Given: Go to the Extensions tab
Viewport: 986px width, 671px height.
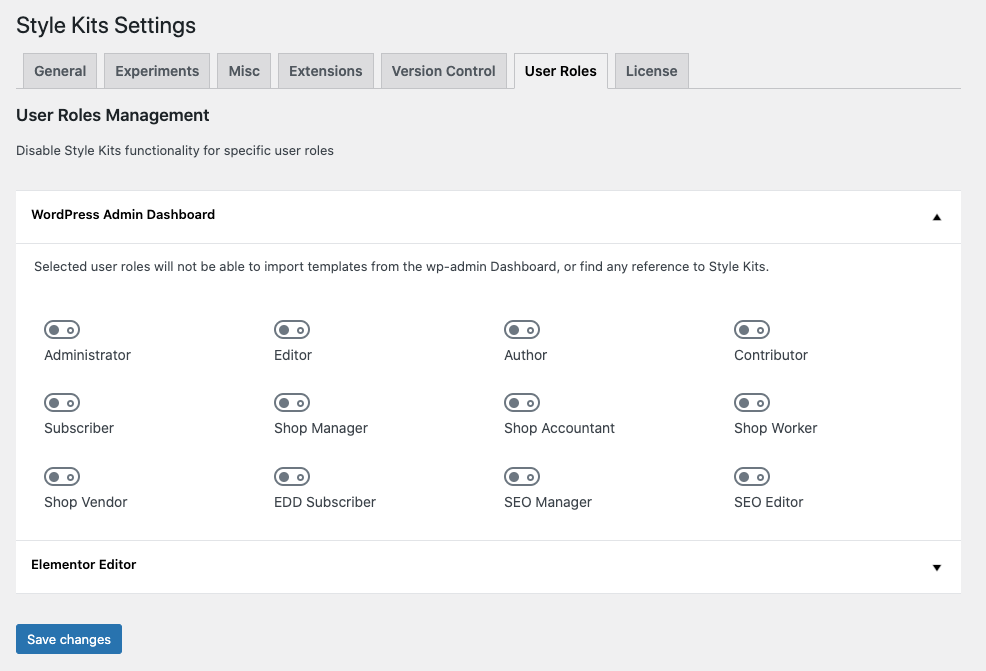Looking at the screenshot, I should [326, 71].
